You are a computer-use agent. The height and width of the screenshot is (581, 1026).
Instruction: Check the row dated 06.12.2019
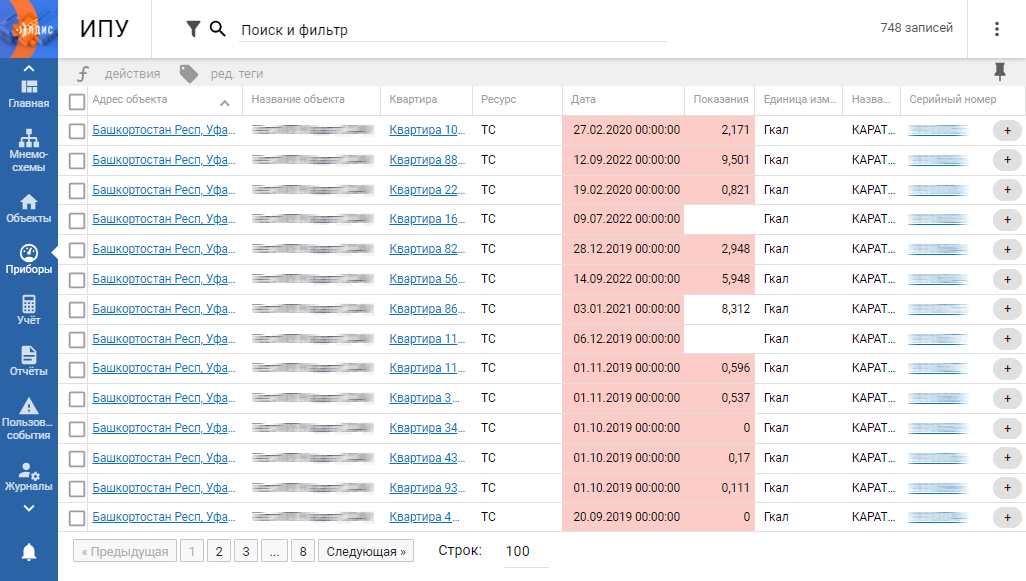click(x=77, y=340)
